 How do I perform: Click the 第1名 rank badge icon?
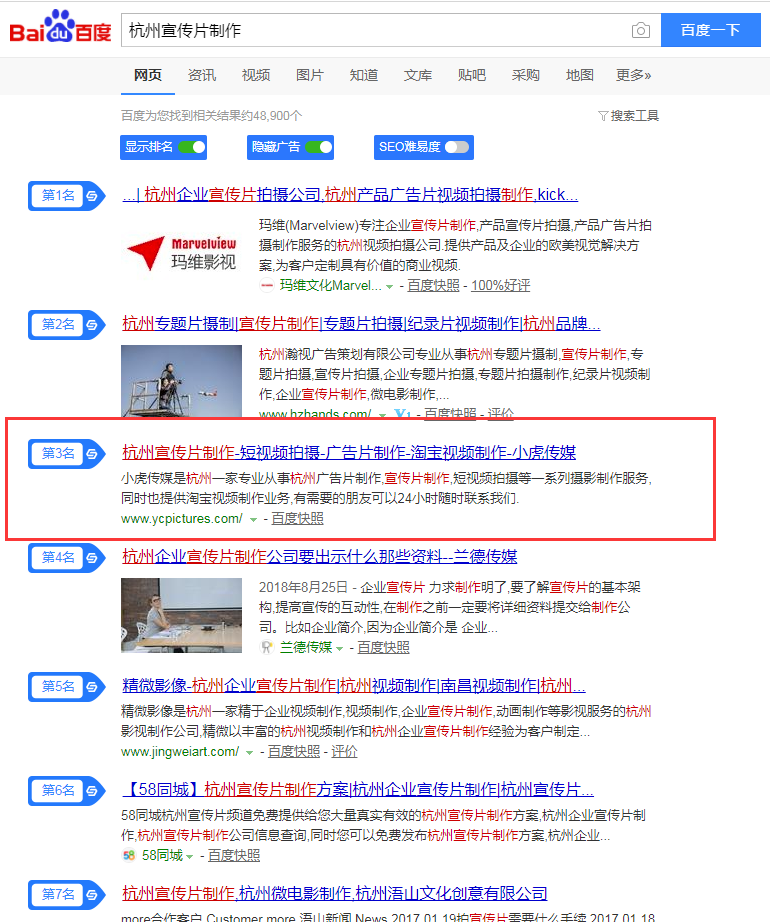pyautogui.click(x=66, y=196)
